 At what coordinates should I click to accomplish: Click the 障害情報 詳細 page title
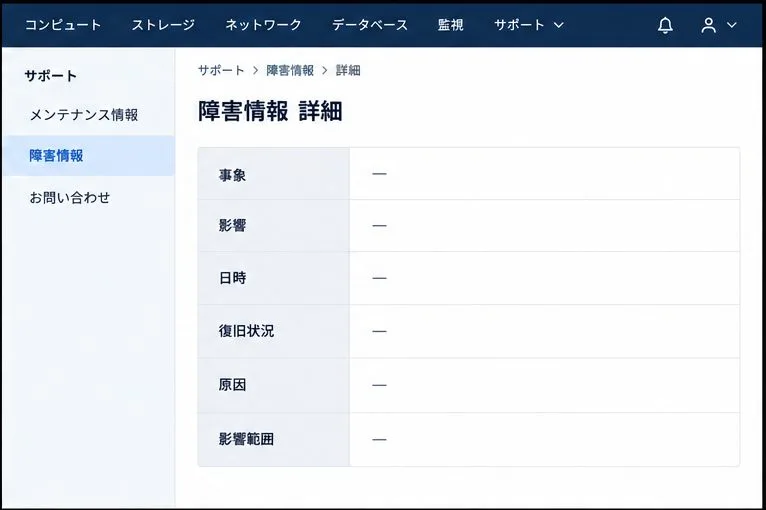coord(270,111)
